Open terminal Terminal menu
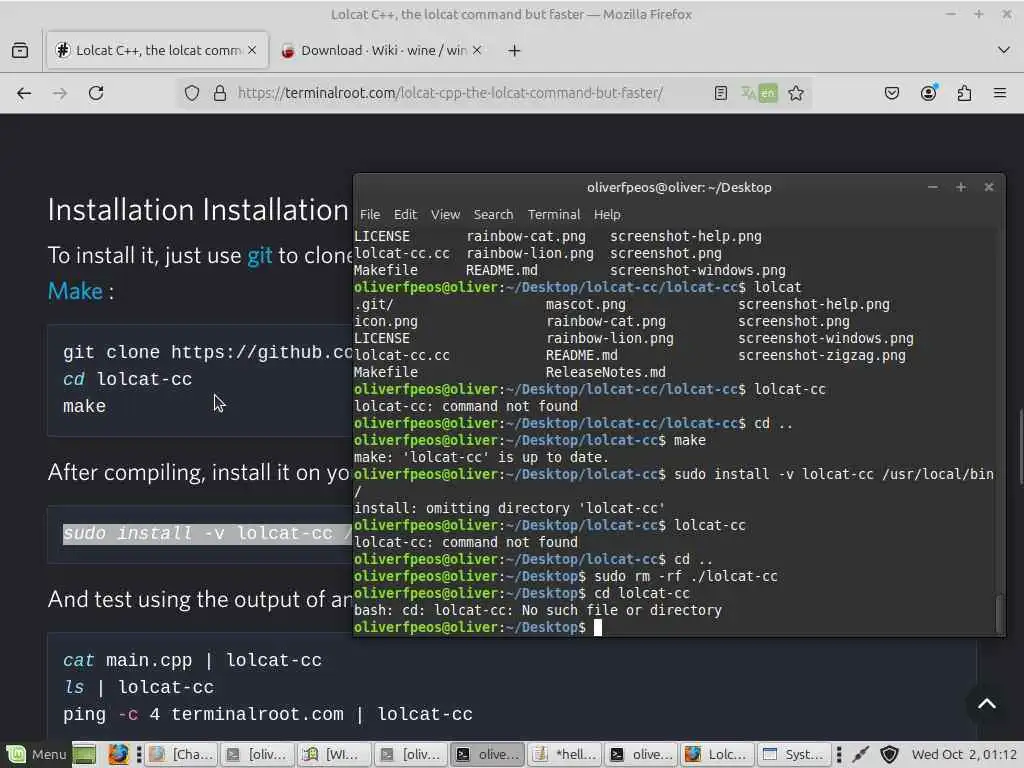This screenshot has height=768, width=1024. [554, 214]
